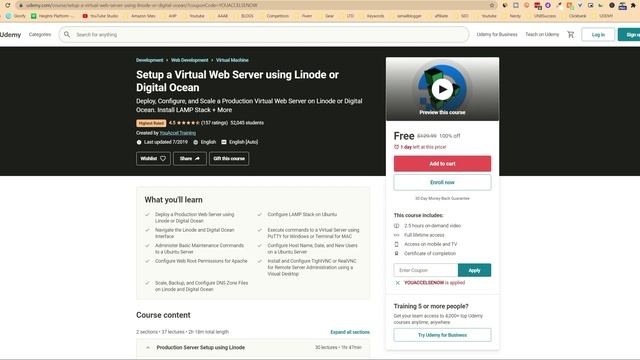This screenshot has height=360, width=640.
Task: Open the Clickbank bookmark folder
Action: [x=574, y=16]
